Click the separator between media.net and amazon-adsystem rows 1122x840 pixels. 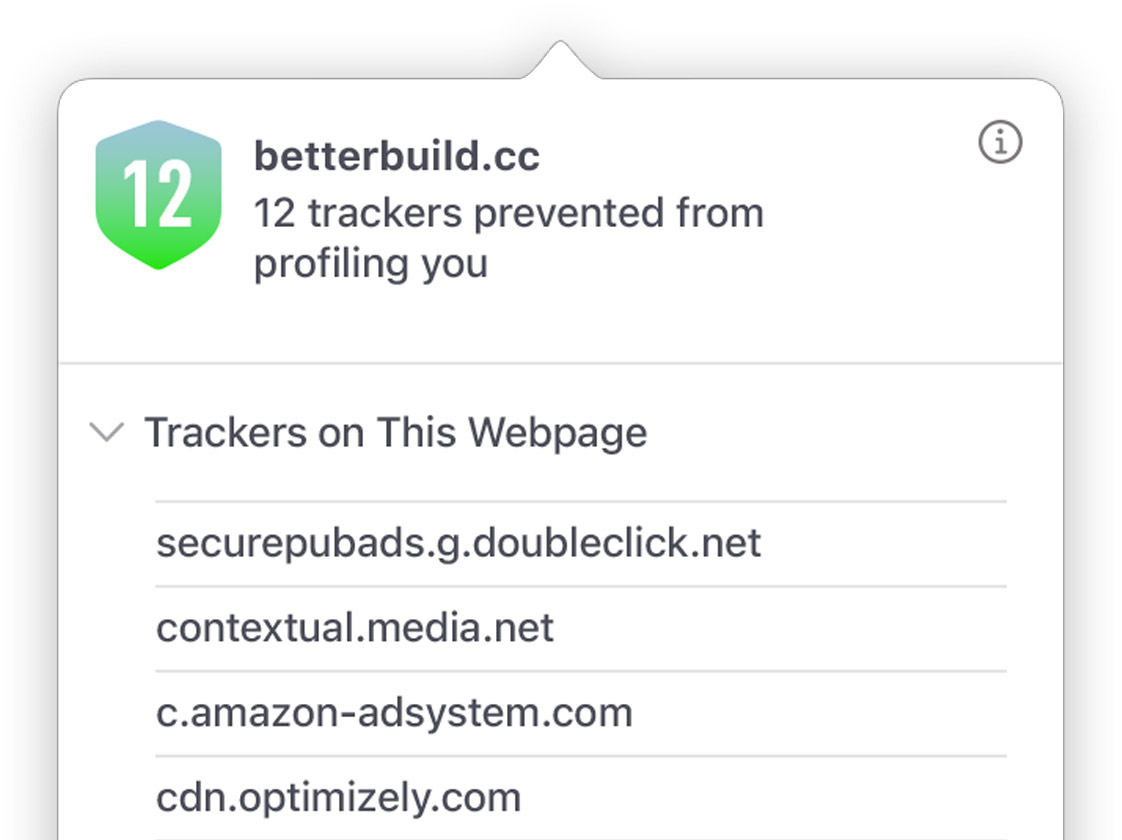tap(580, 671)
